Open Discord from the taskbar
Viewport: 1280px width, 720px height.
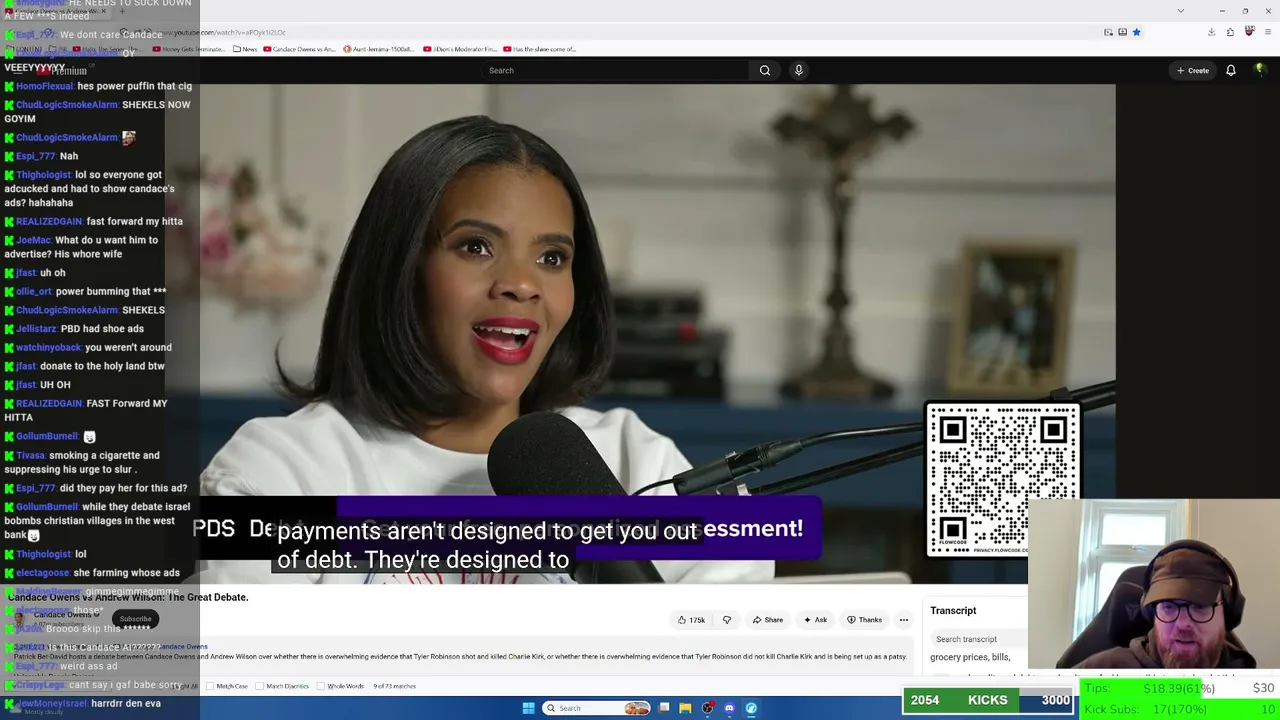[x=729, y=708]
